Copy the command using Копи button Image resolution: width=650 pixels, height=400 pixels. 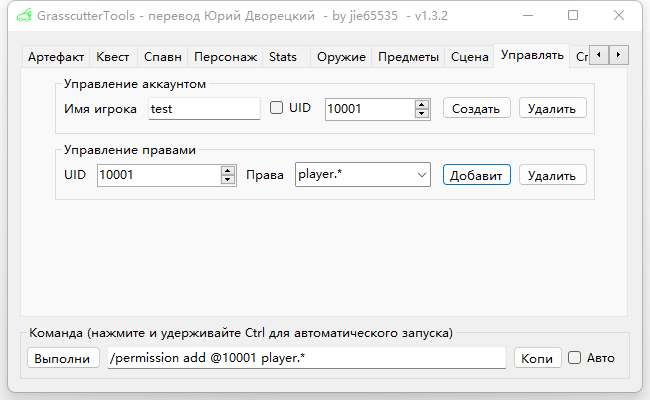pyautogui.click(x=537, y=358)
